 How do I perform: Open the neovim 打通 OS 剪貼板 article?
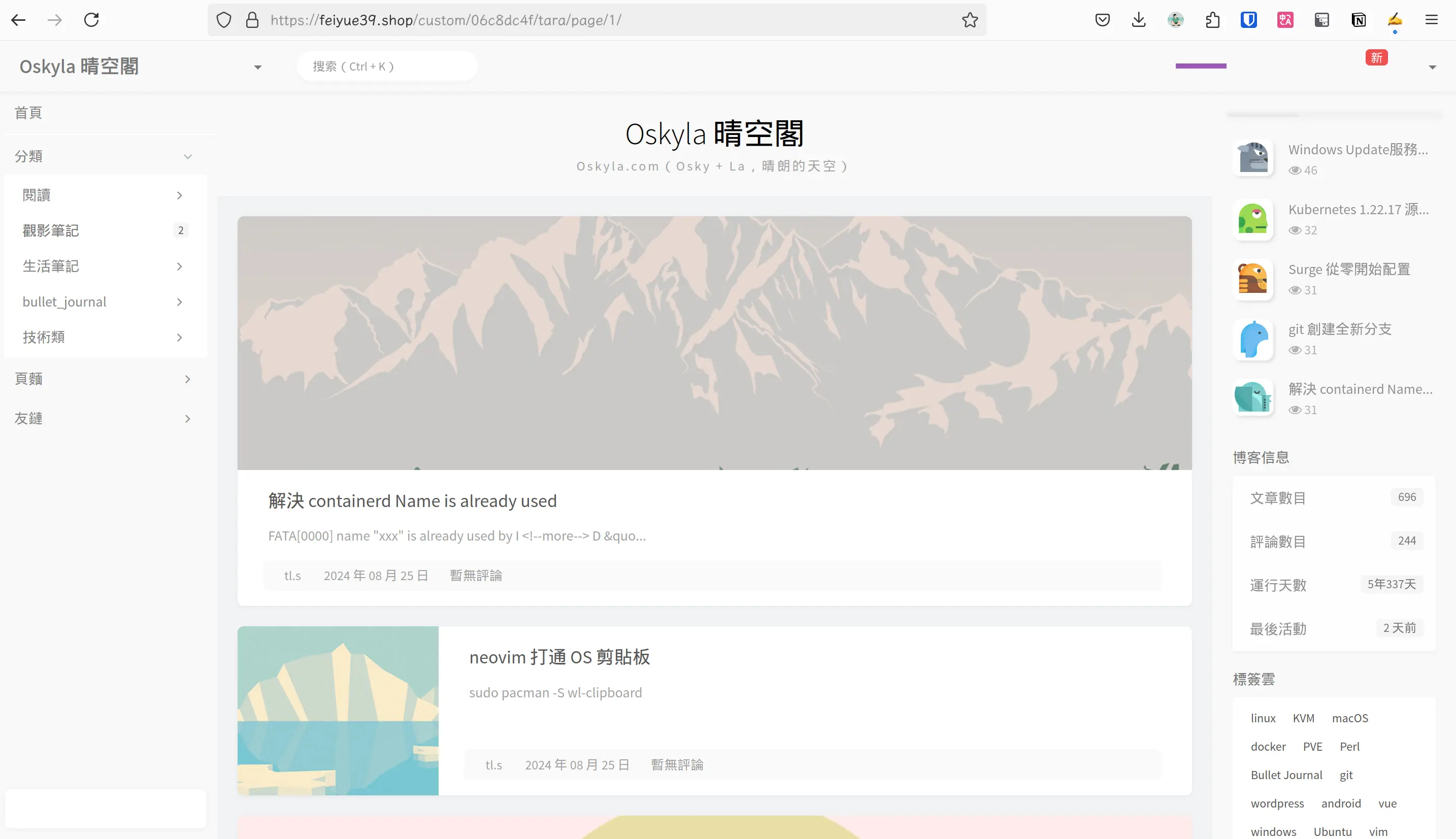tap(559, 657)
